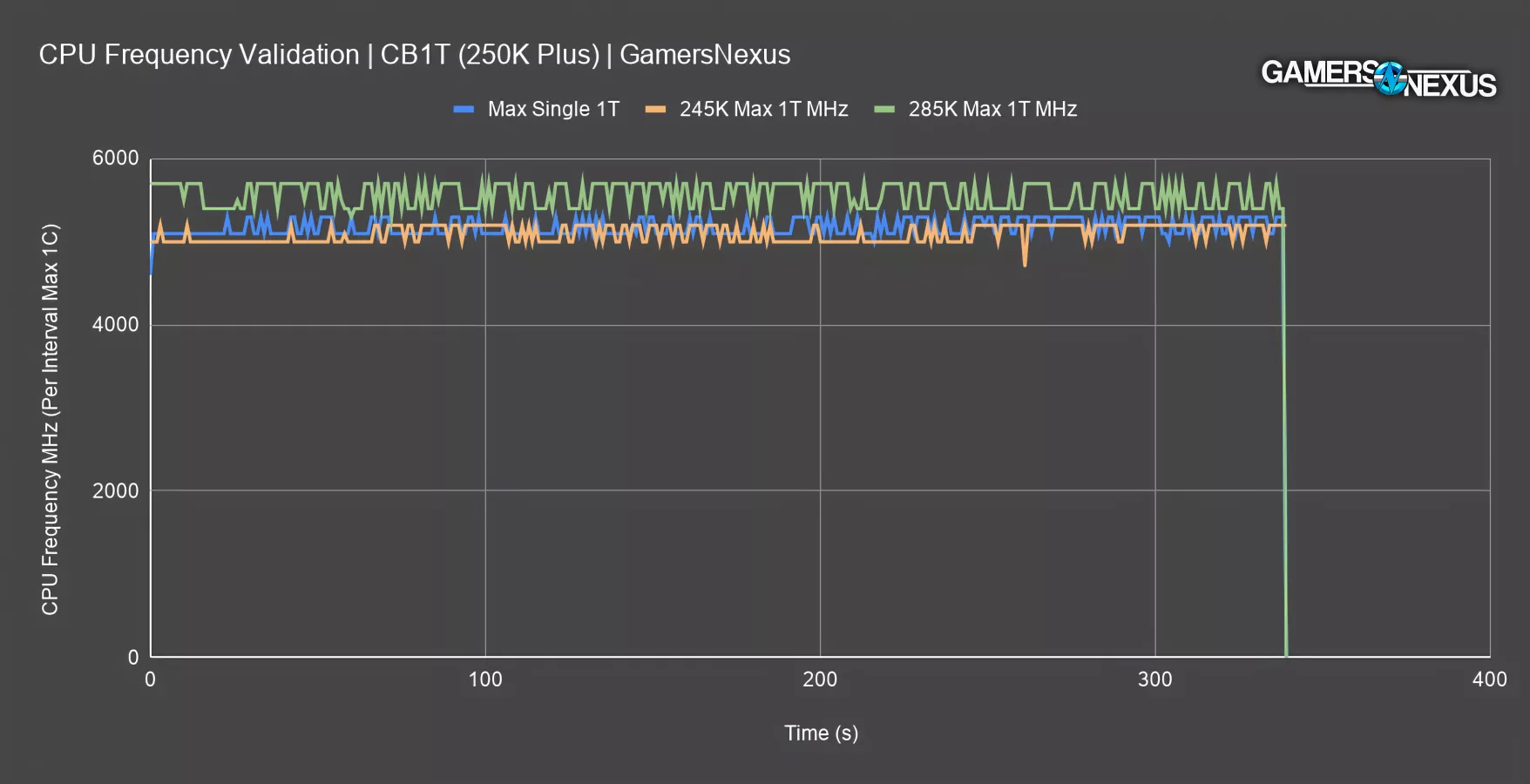Click the chart title text
This screenshot has height=784, width=1530.
tap(415, 55)
